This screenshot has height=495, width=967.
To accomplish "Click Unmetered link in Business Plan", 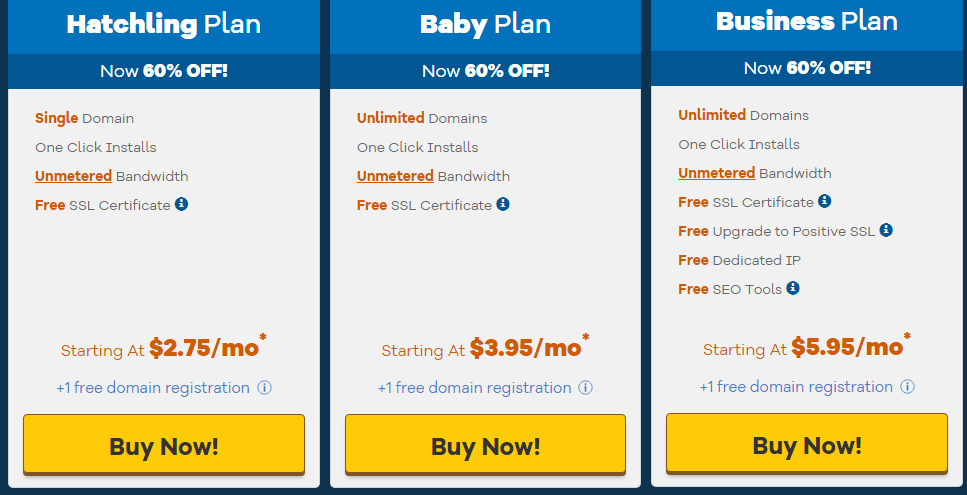I will tap(717, 173).
